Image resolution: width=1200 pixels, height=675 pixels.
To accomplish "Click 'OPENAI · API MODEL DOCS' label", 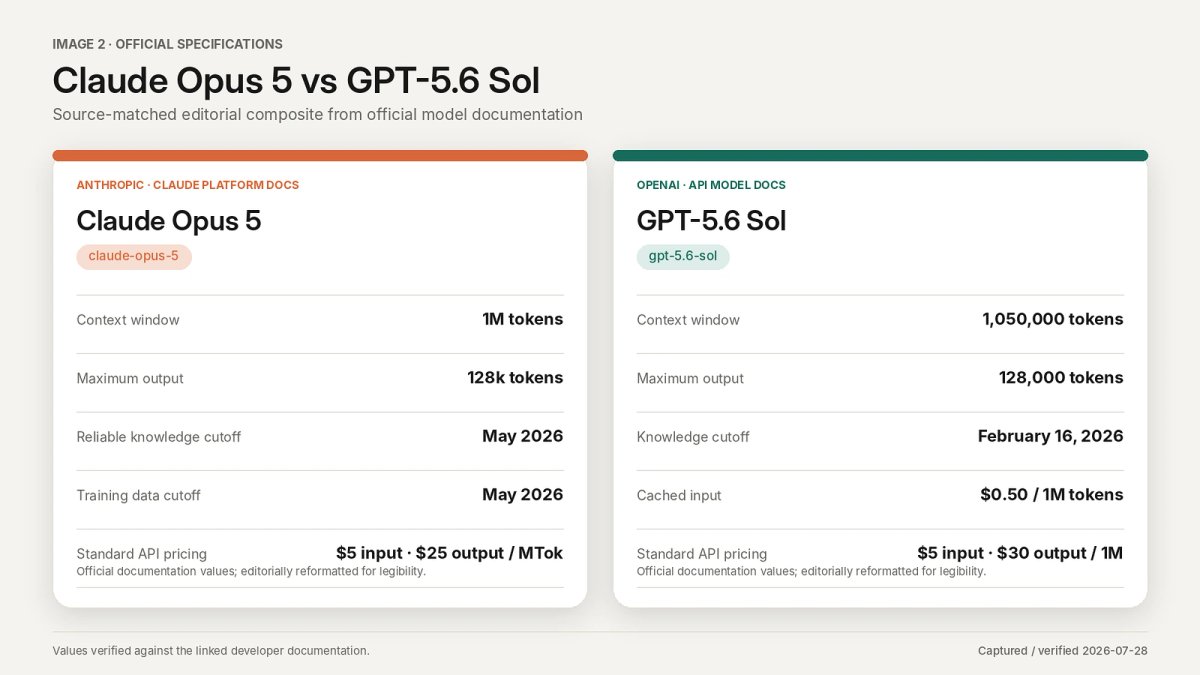I will (x=711, y=185).
